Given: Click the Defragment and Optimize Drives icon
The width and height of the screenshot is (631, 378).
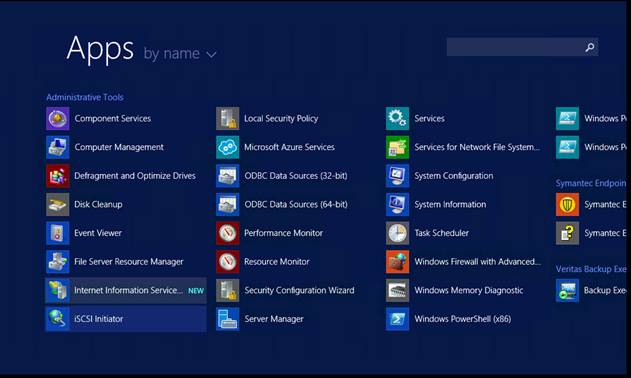Looking at the screenshot, I should tap(58, 176).
